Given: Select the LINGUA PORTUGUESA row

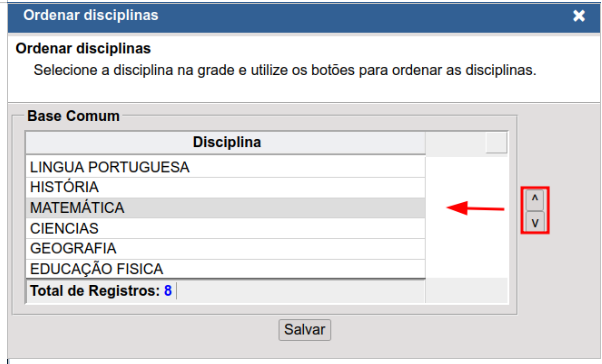Looking at the screenshot, I should click(226, 167).
